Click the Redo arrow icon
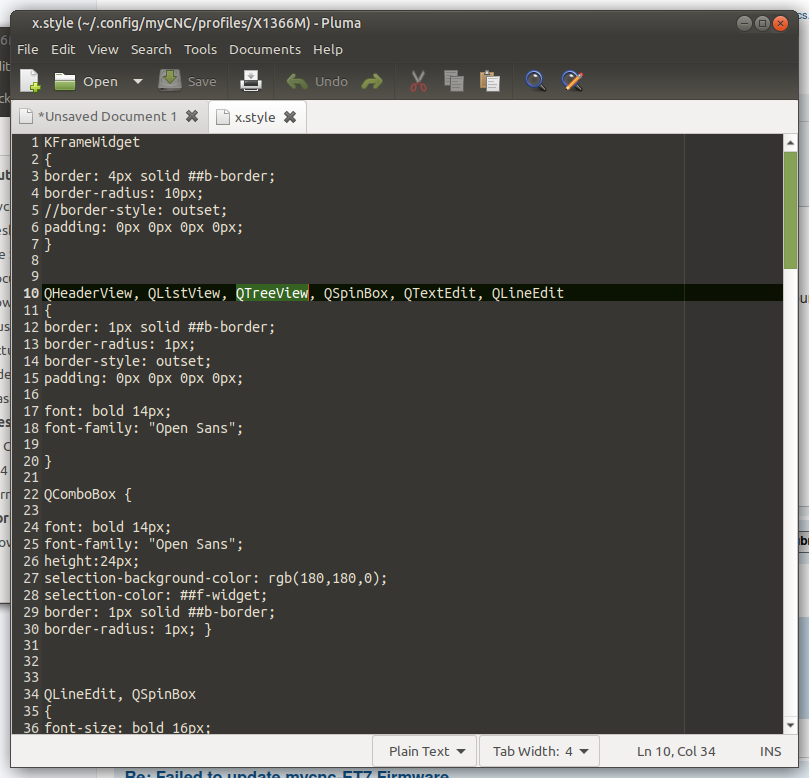Image resolution: width=809 pixels, height=778 pixels. click(372, 81)
